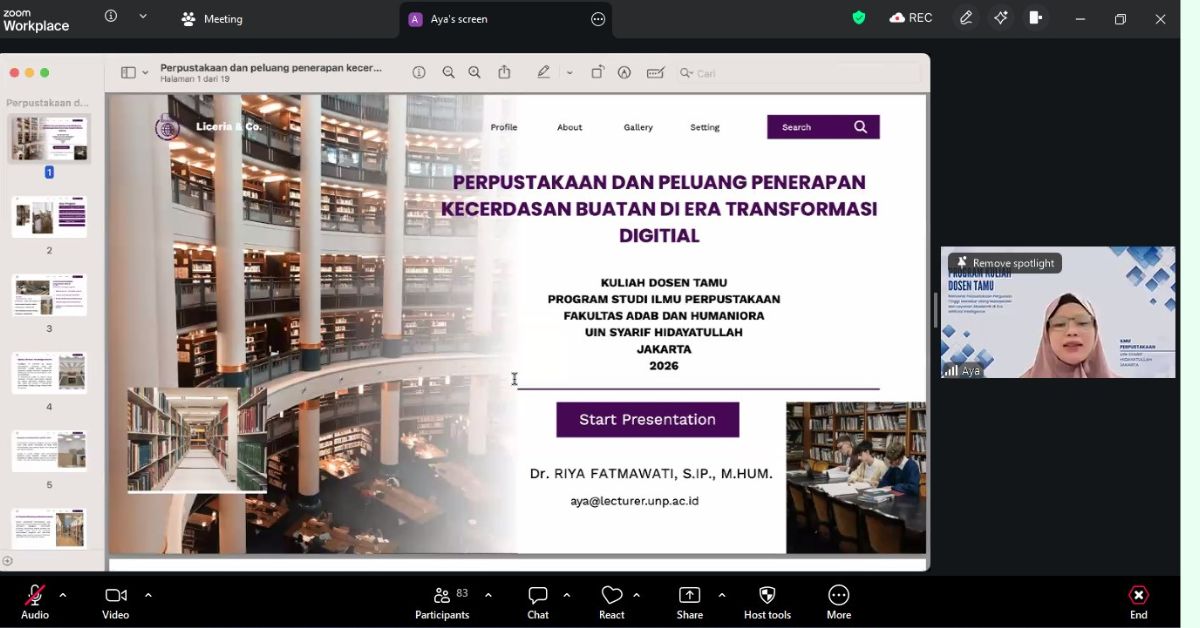Click Gallery in the slide navigation
Image resolution: width=1200 pixels, height=628 pixels.
pyautogui.click(x=638, y=127)
